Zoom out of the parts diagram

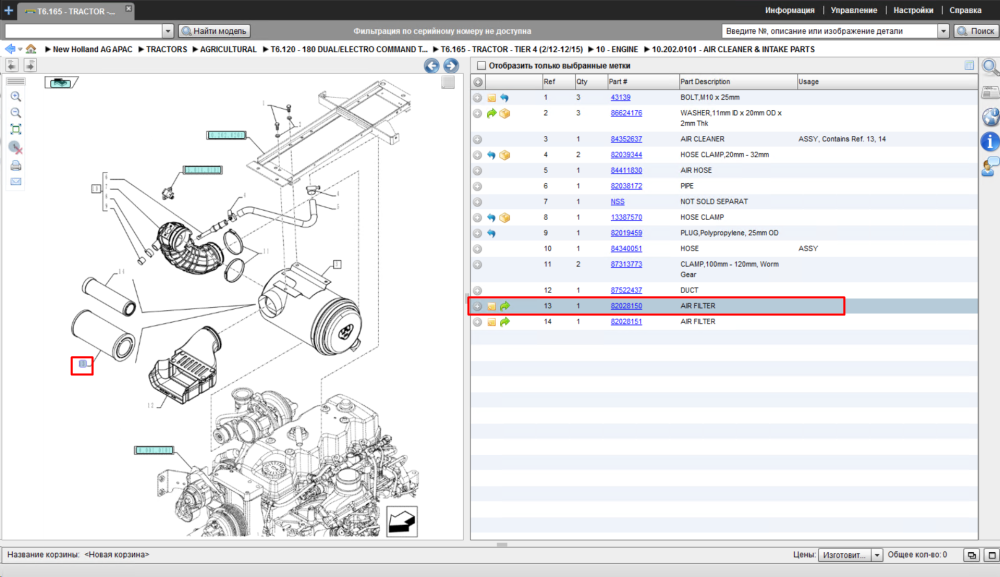click(16, 113)
